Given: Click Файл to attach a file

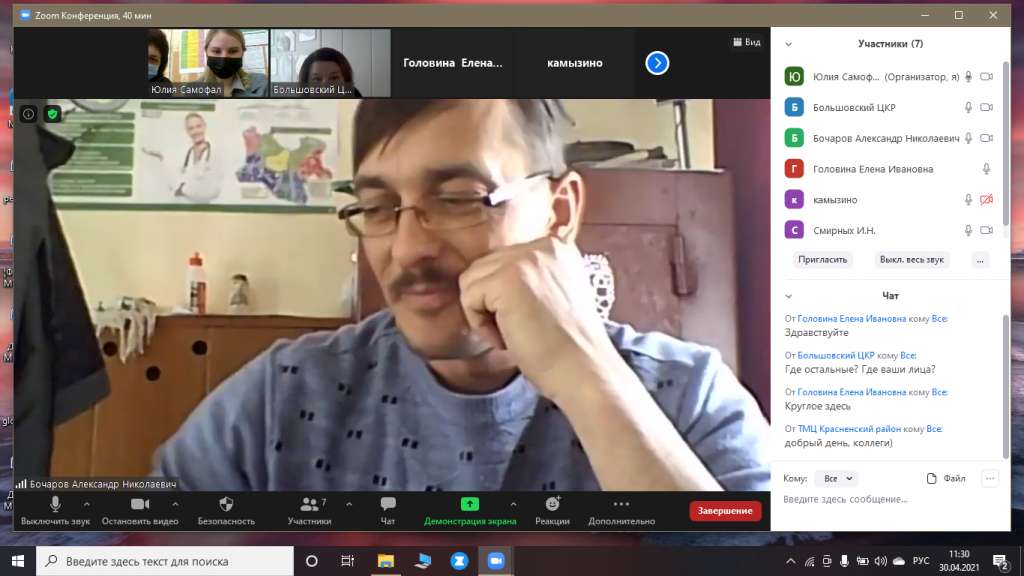Looking at the screenshot, I should coord(946,479).
